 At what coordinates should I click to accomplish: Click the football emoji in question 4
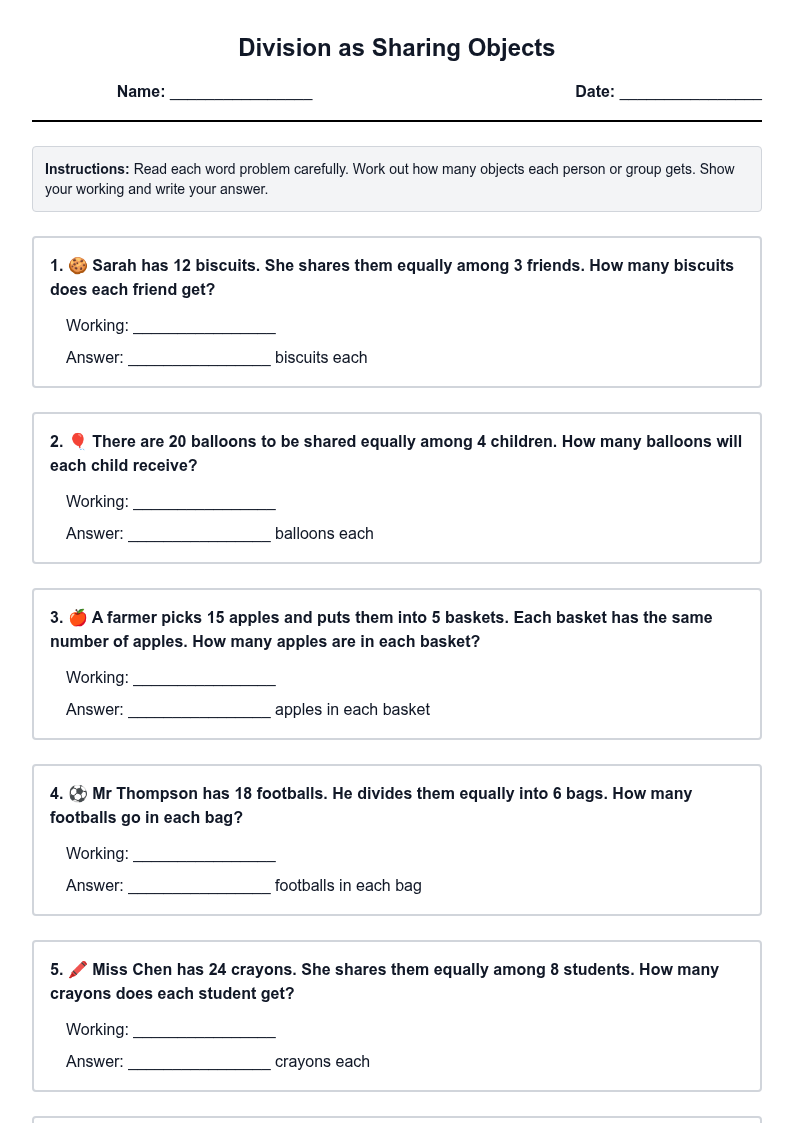pos(78,794)
